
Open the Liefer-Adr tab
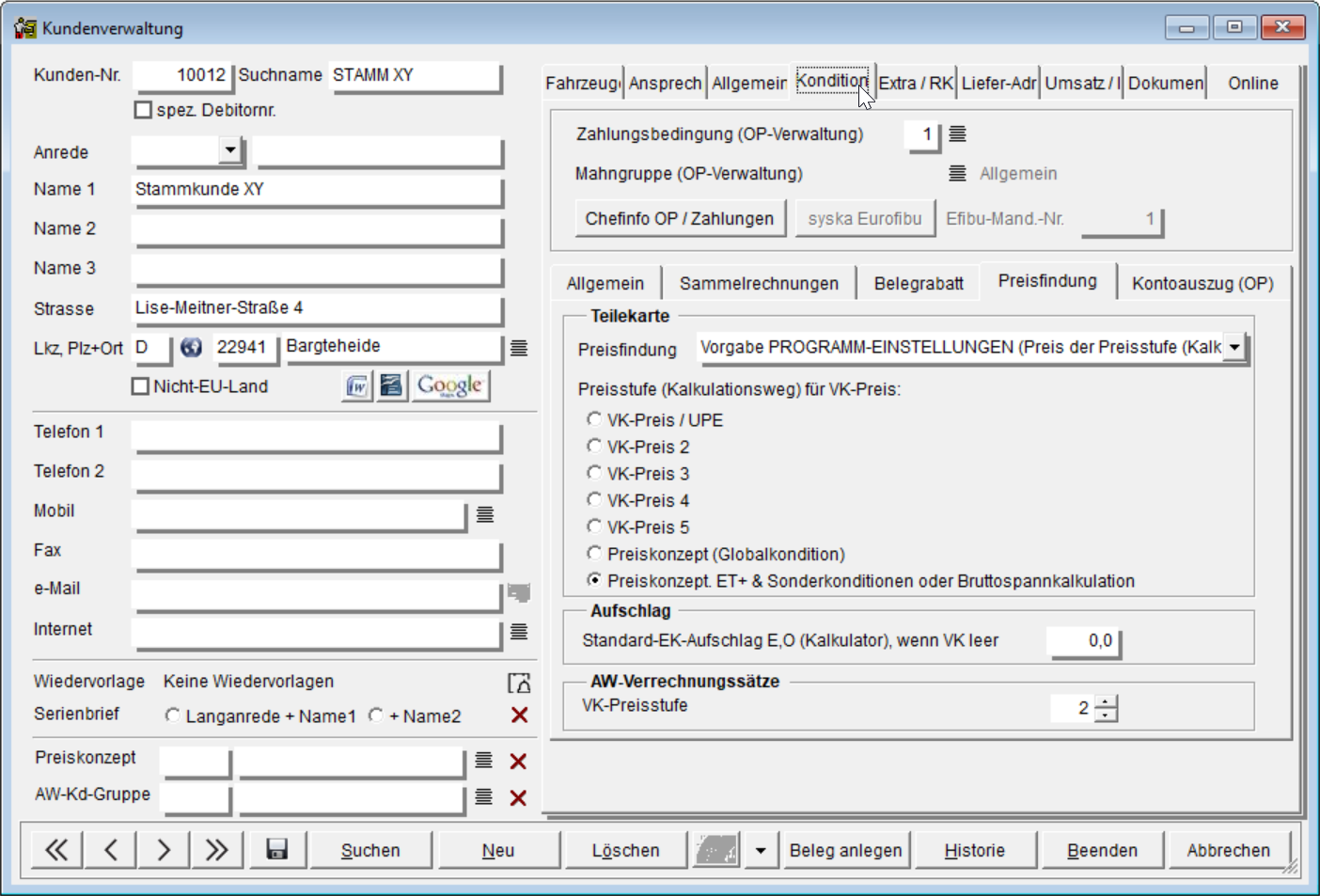point(998,83)
